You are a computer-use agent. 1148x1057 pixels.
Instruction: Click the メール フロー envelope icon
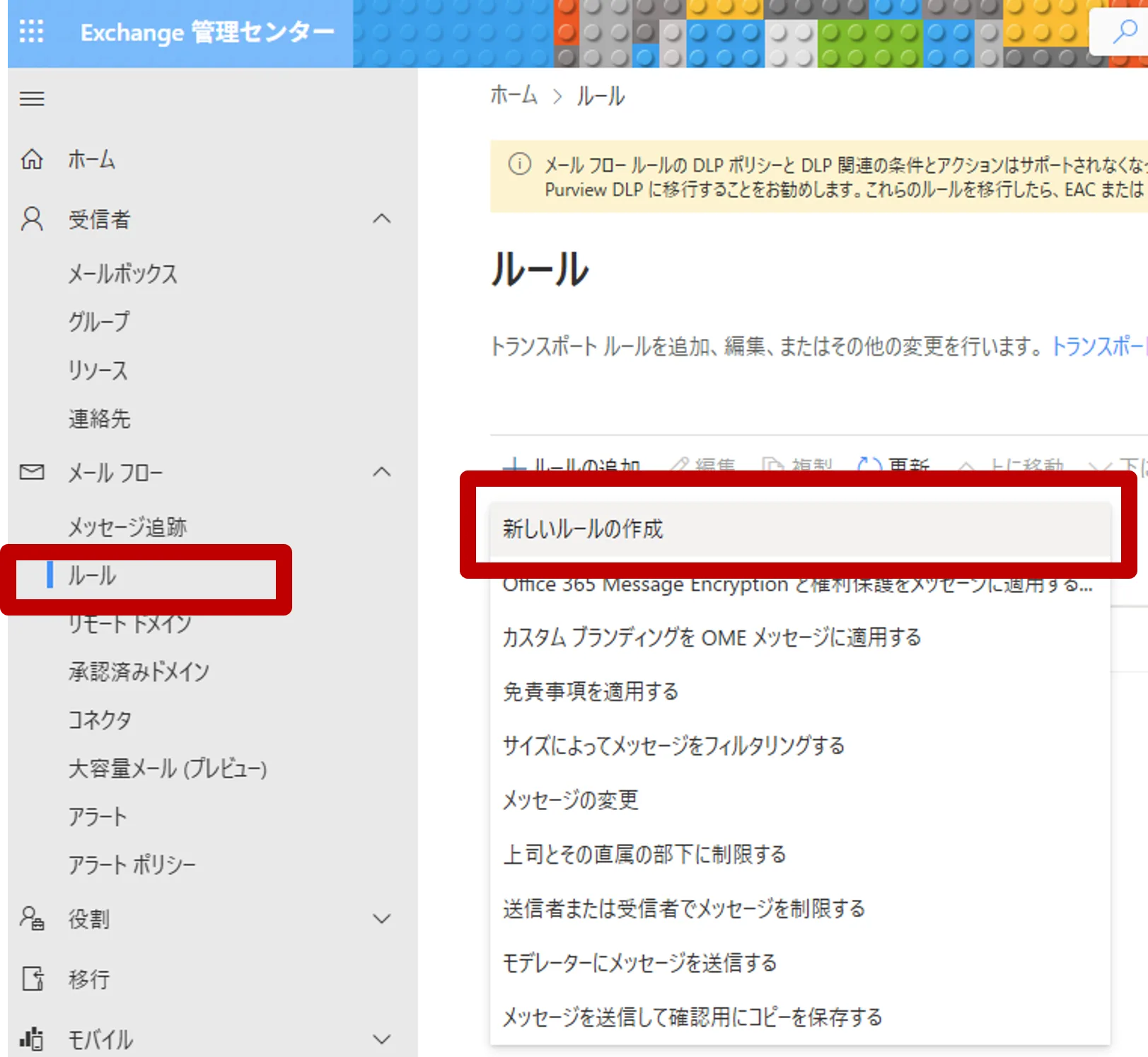32,472
